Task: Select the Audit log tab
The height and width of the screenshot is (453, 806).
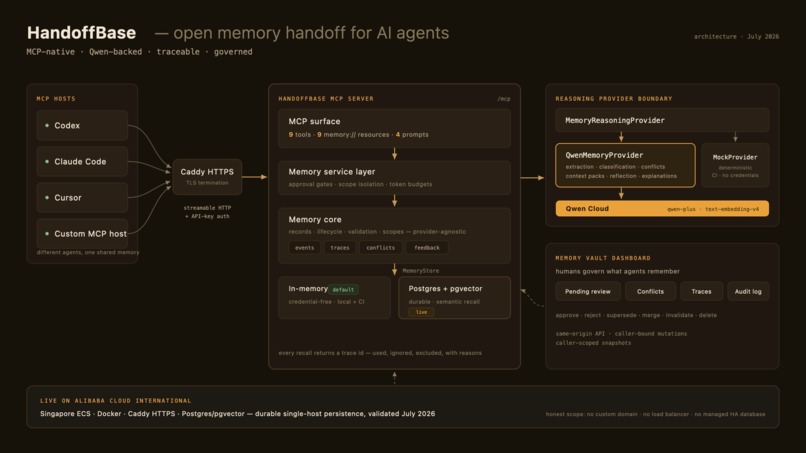Action: tap(748, 292)
